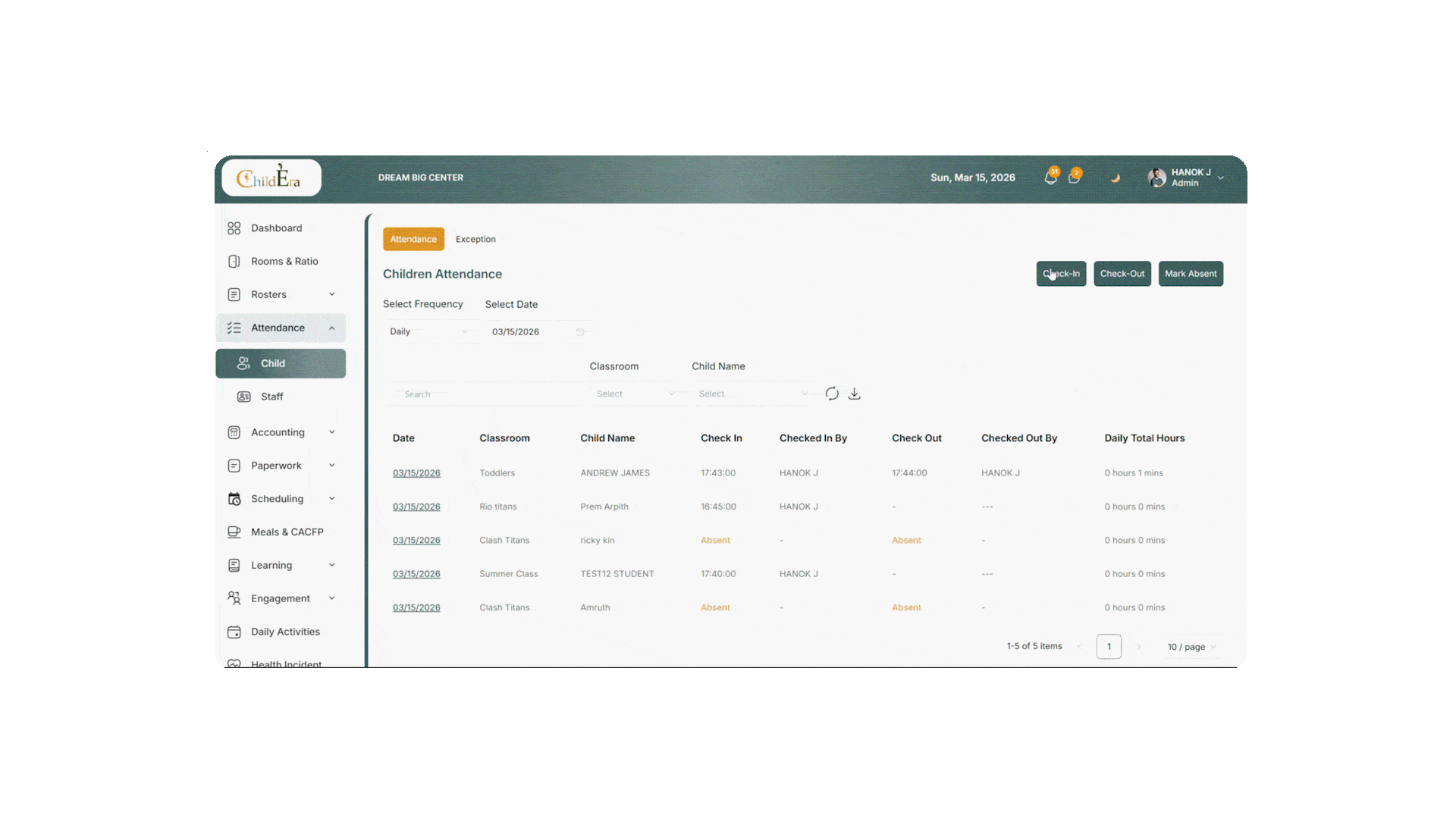Click the Attendance checklist icon
Image resolution: width=1456 pixels, height=819 pixels.
tap(234, 328)
